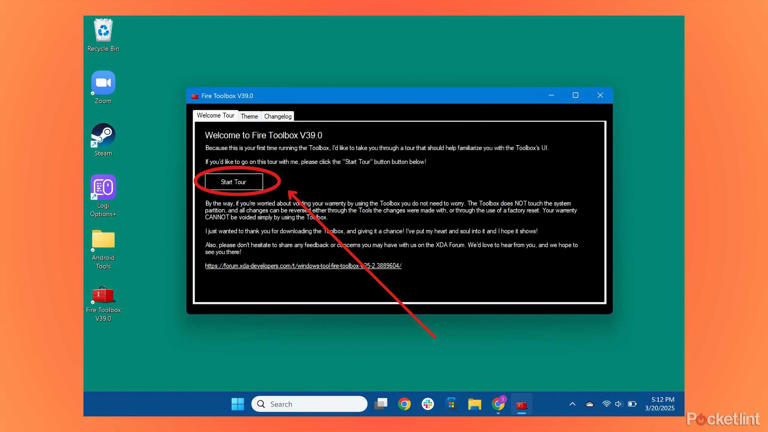Open the Steam desktop shortcut

pos(103,139)
